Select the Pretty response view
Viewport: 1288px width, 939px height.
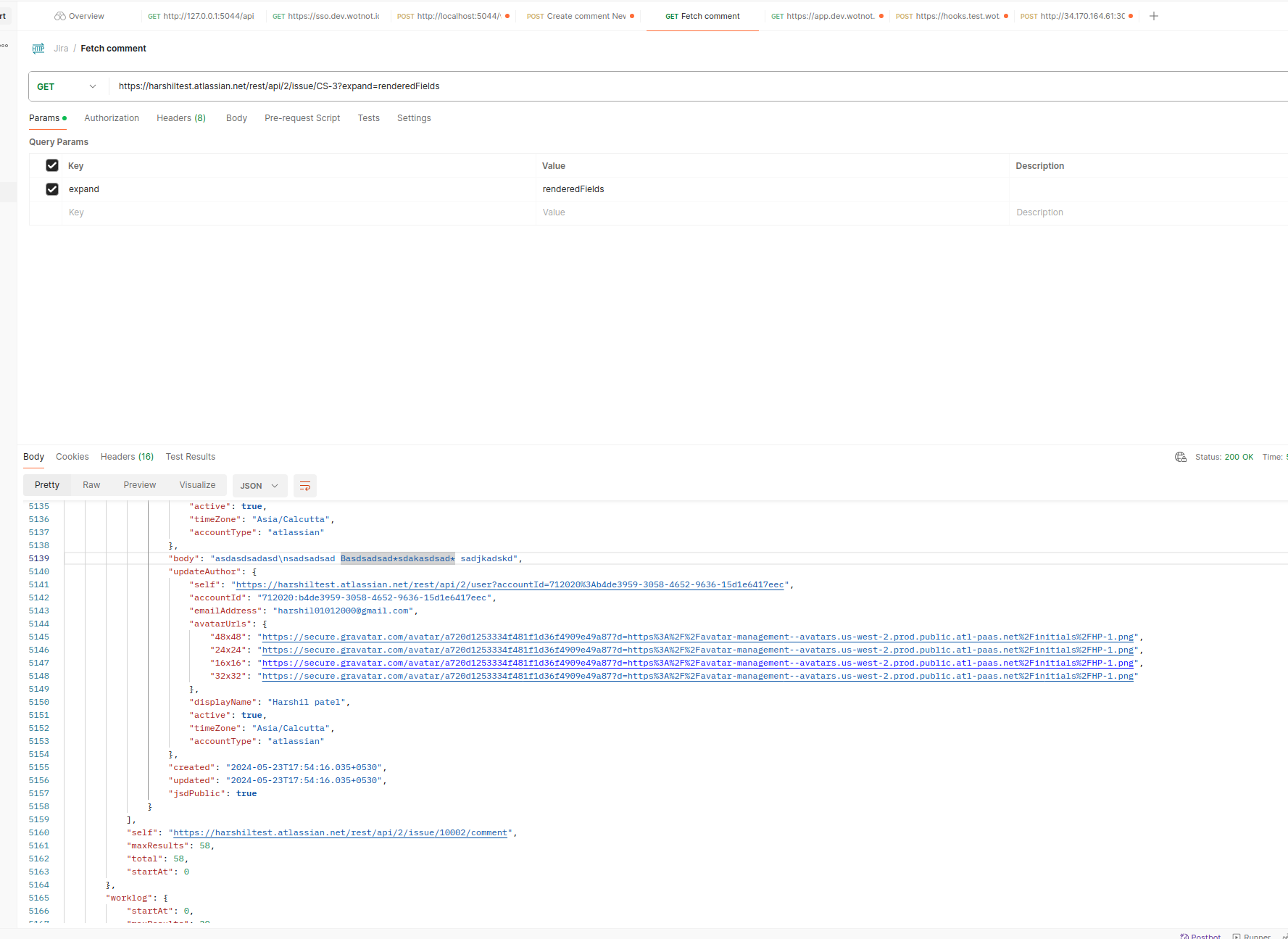pyautogui.click(x=47, y=485)
